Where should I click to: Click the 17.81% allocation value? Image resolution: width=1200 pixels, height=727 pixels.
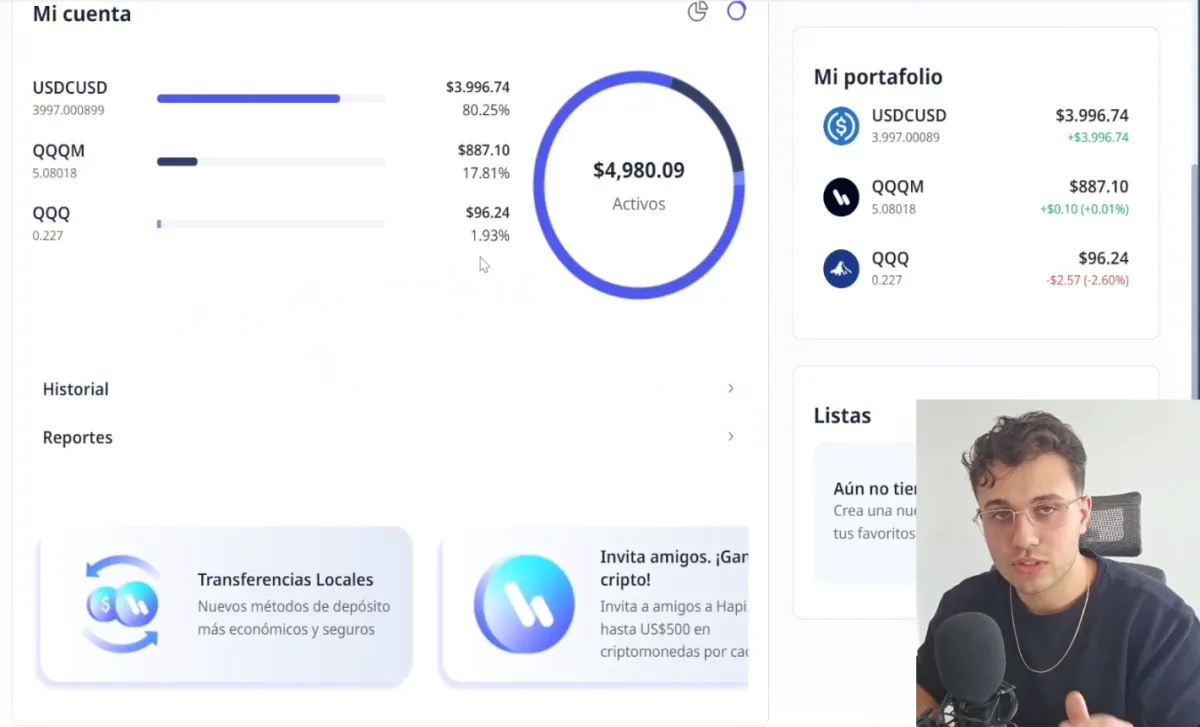tap(486, 173)
